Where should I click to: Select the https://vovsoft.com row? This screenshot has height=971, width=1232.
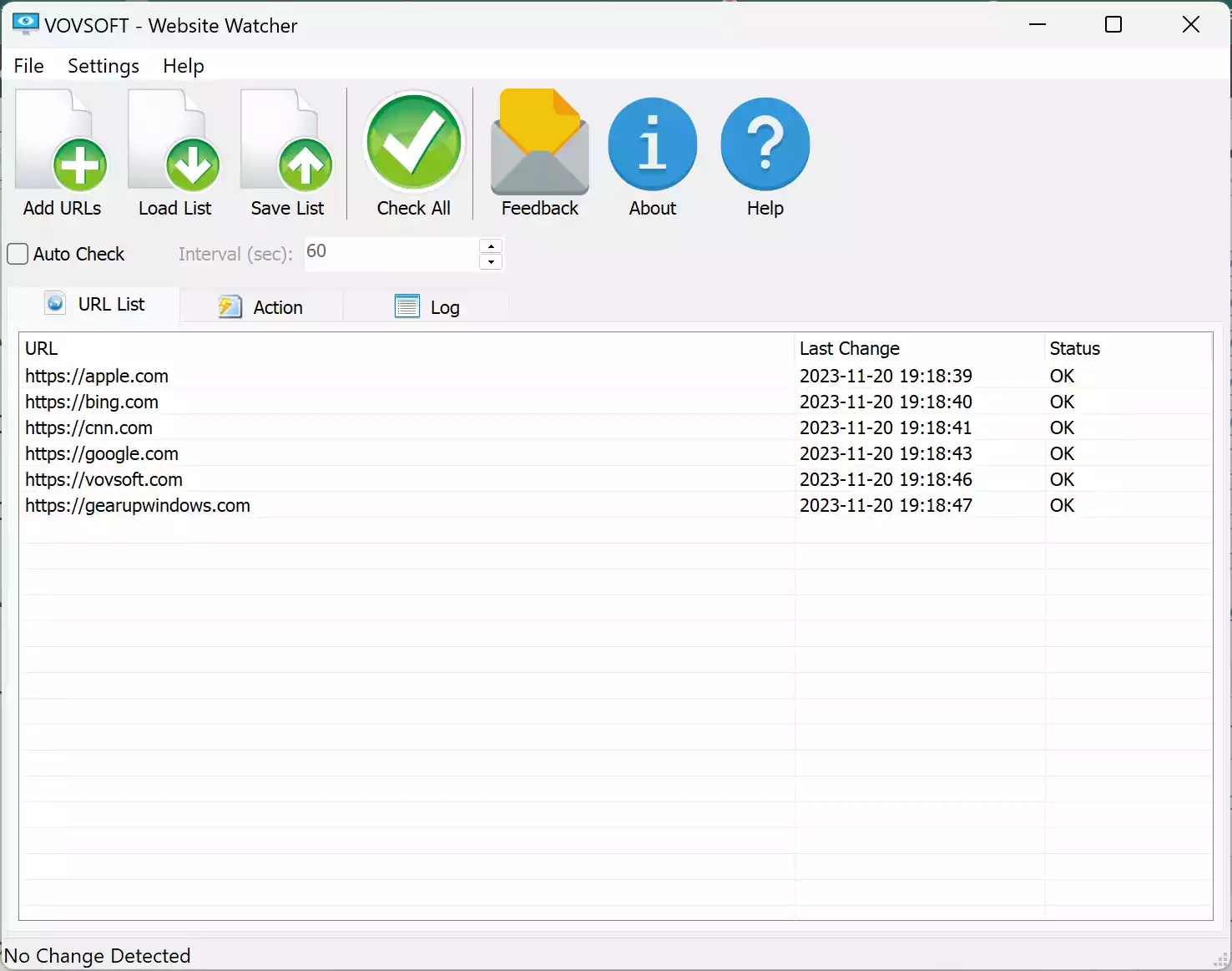[615, 479]
